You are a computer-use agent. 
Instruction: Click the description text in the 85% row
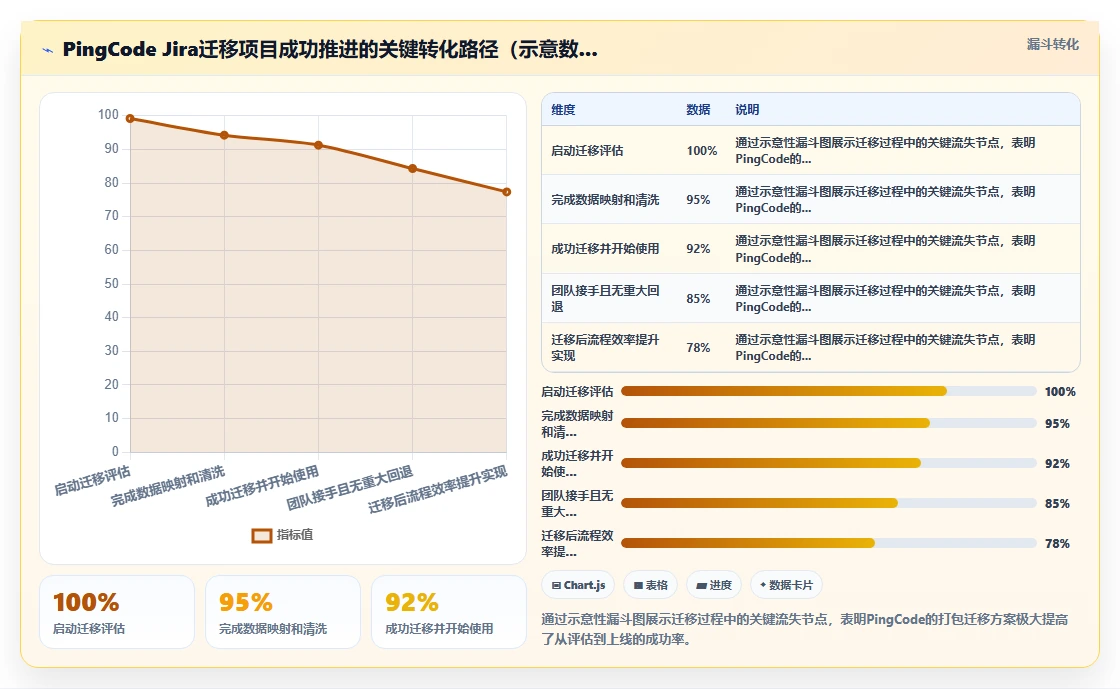[885, 298]
